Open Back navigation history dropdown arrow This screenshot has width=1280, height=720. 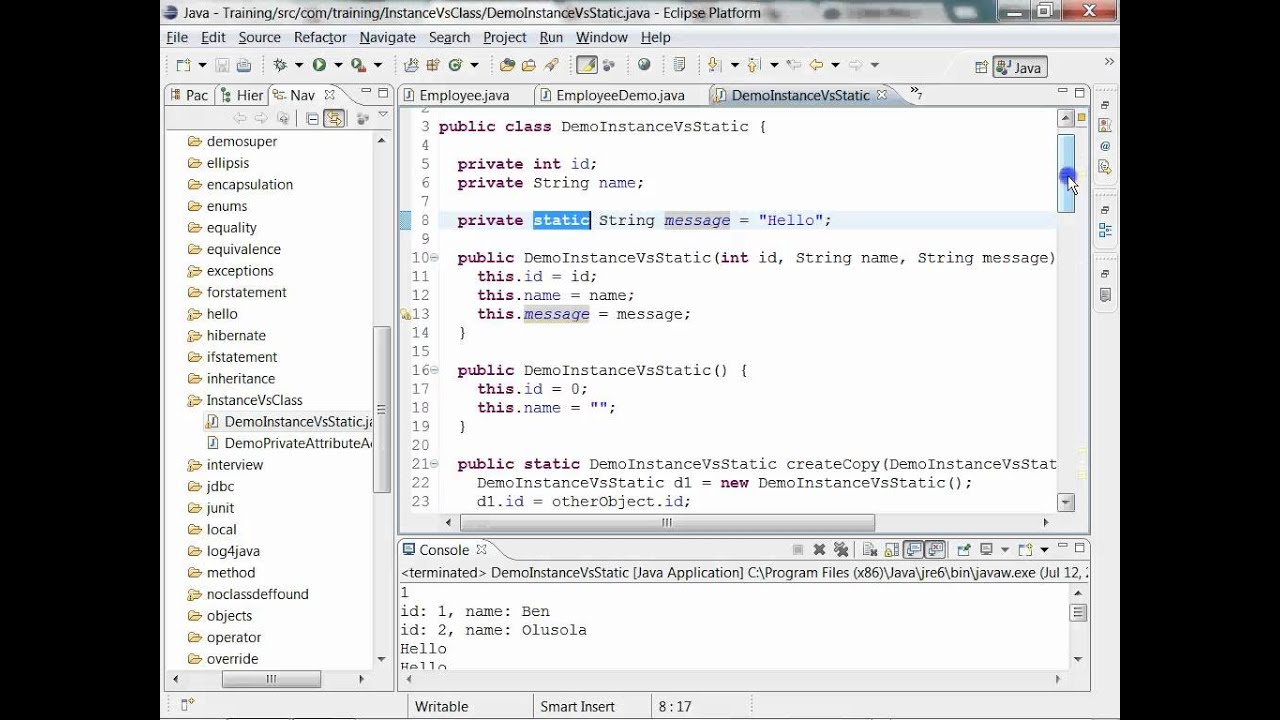(834, 65)
